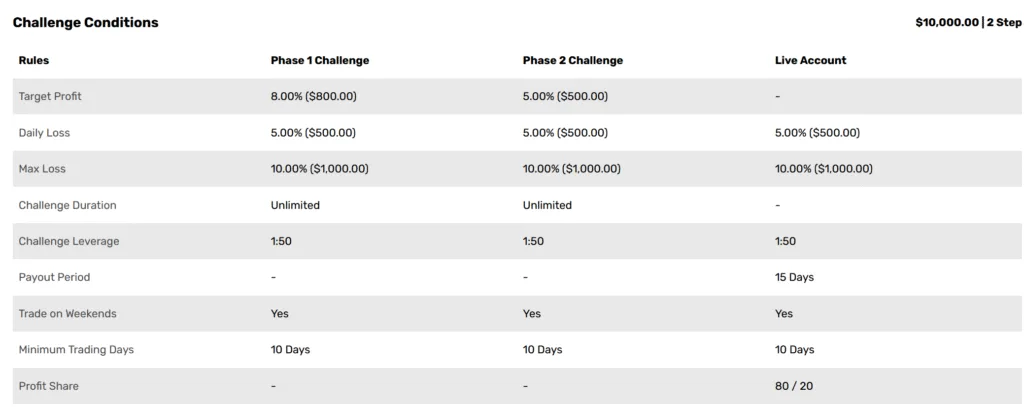Select the 80 / 20 profit share value
This screenshot has width=1024, height=407.
pos(794,386)
